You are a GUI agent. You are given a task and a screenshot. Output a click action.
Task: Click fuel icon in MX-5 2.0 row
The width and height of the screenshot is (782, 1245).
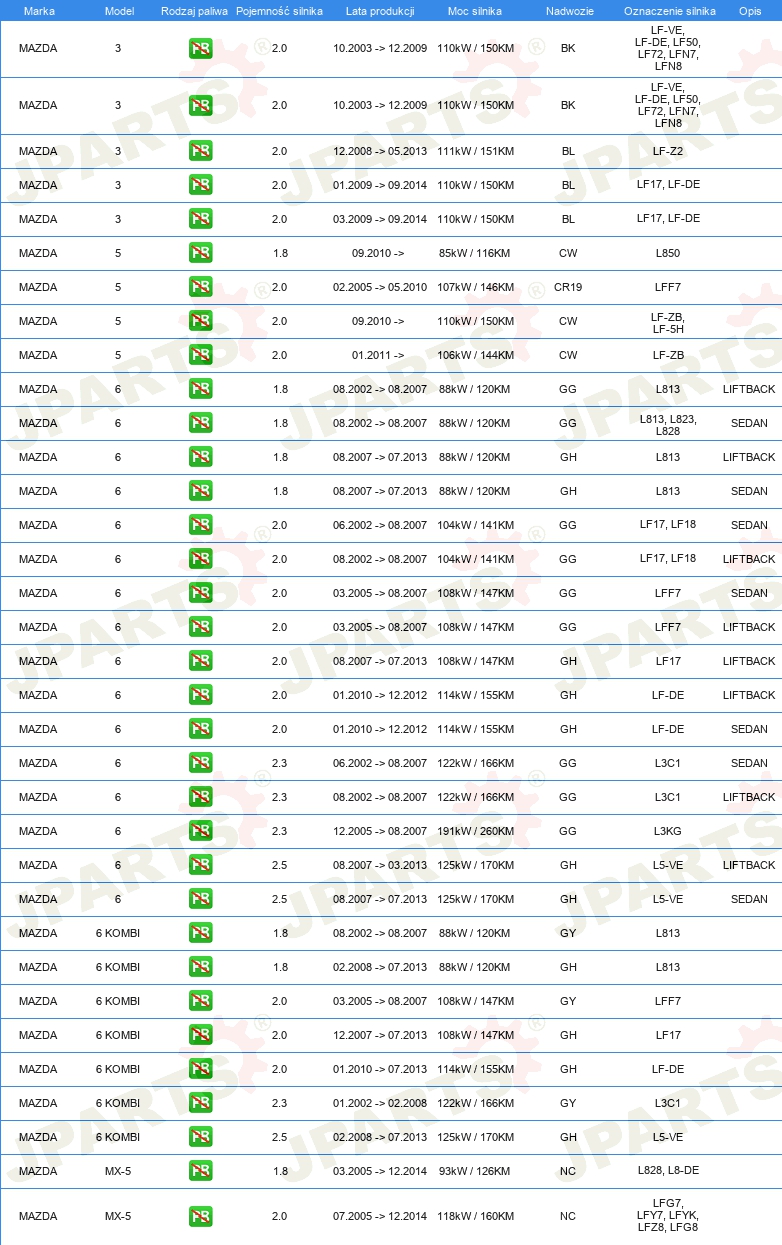coord(200,1216)
